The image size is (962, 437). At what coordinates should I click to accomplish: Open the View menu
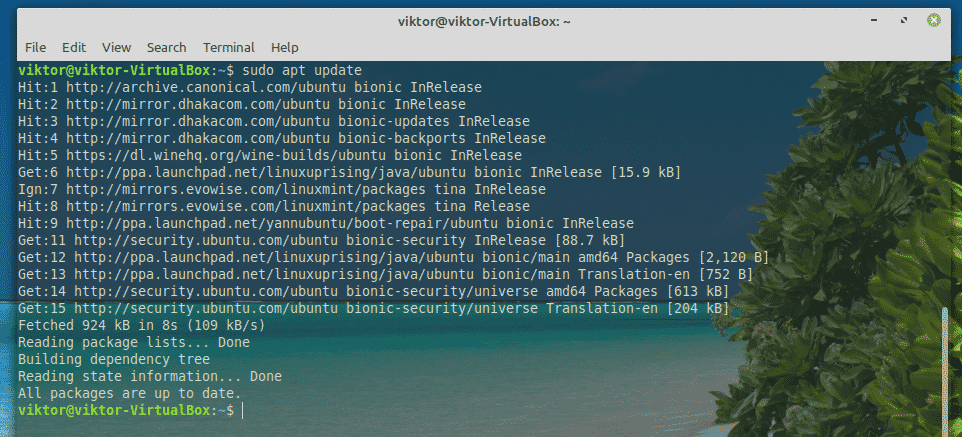pos(117,47)
